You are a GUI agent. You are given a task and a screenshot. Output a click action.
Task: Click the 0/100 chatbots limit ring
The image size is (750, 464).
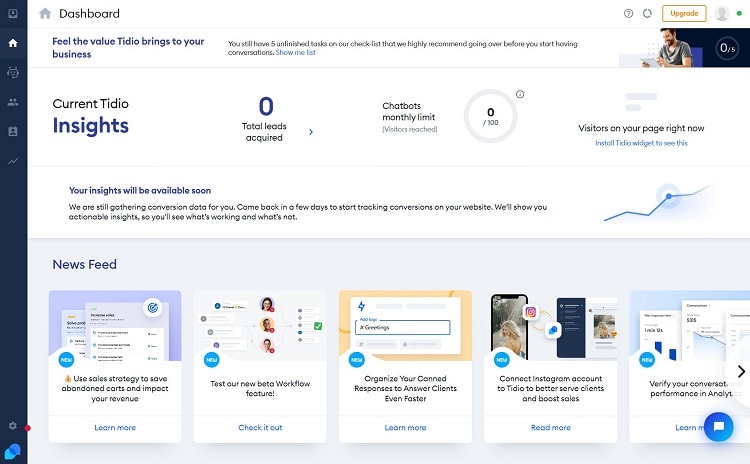pos(490,116)
